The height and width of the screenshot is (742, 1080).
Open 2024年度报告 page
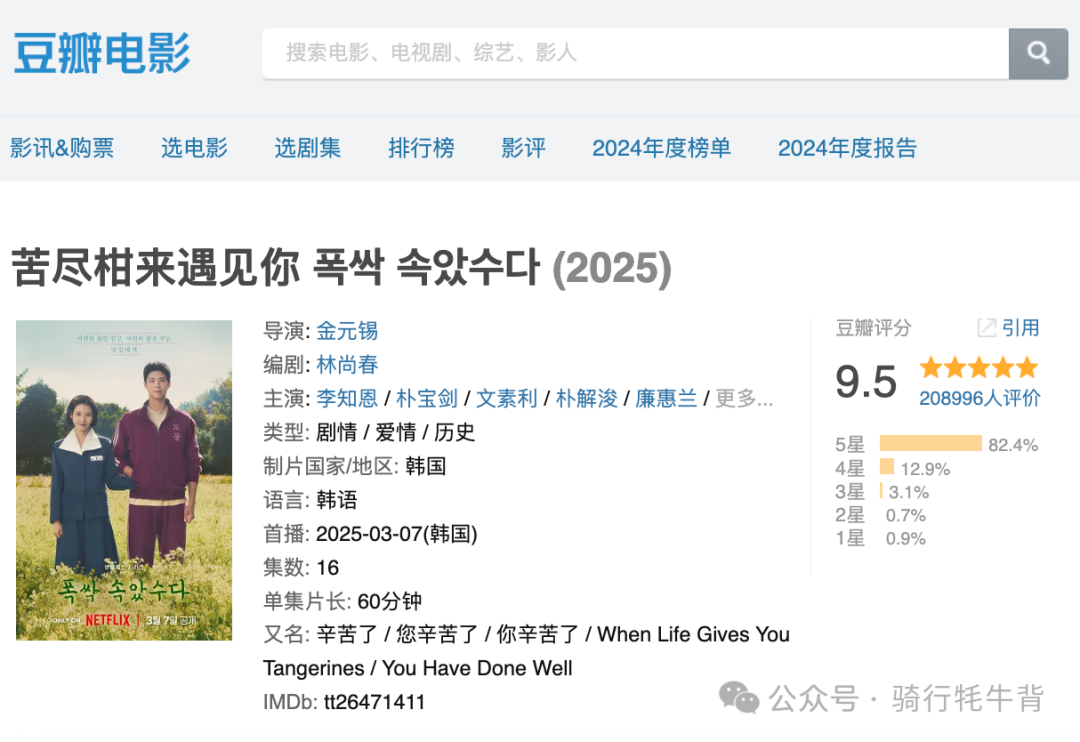tap(847, 148)
